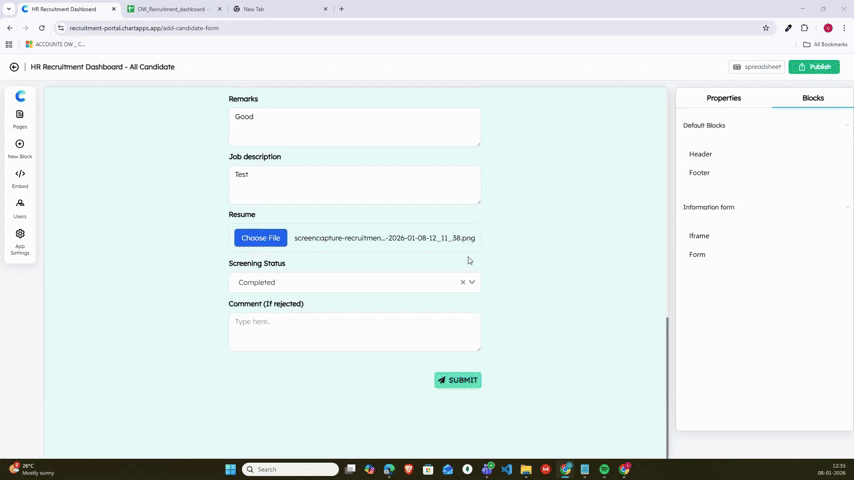854x480 pixels.
Task: Click the Job description text area
Action: coord(355,185)
